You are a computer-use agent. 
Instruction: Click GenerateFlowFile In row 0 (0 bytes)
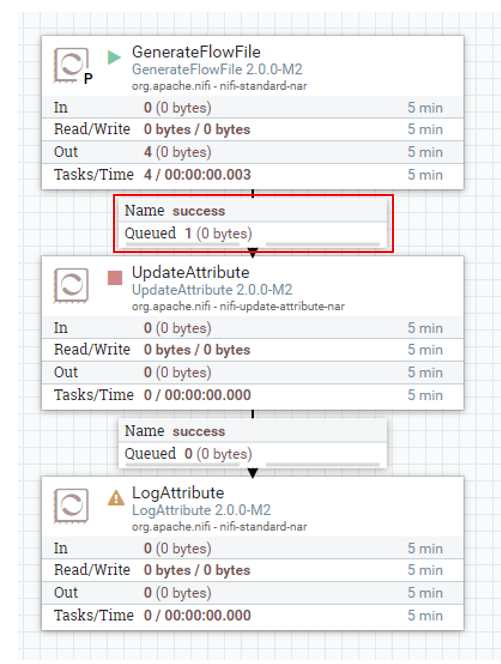[253, 107]
